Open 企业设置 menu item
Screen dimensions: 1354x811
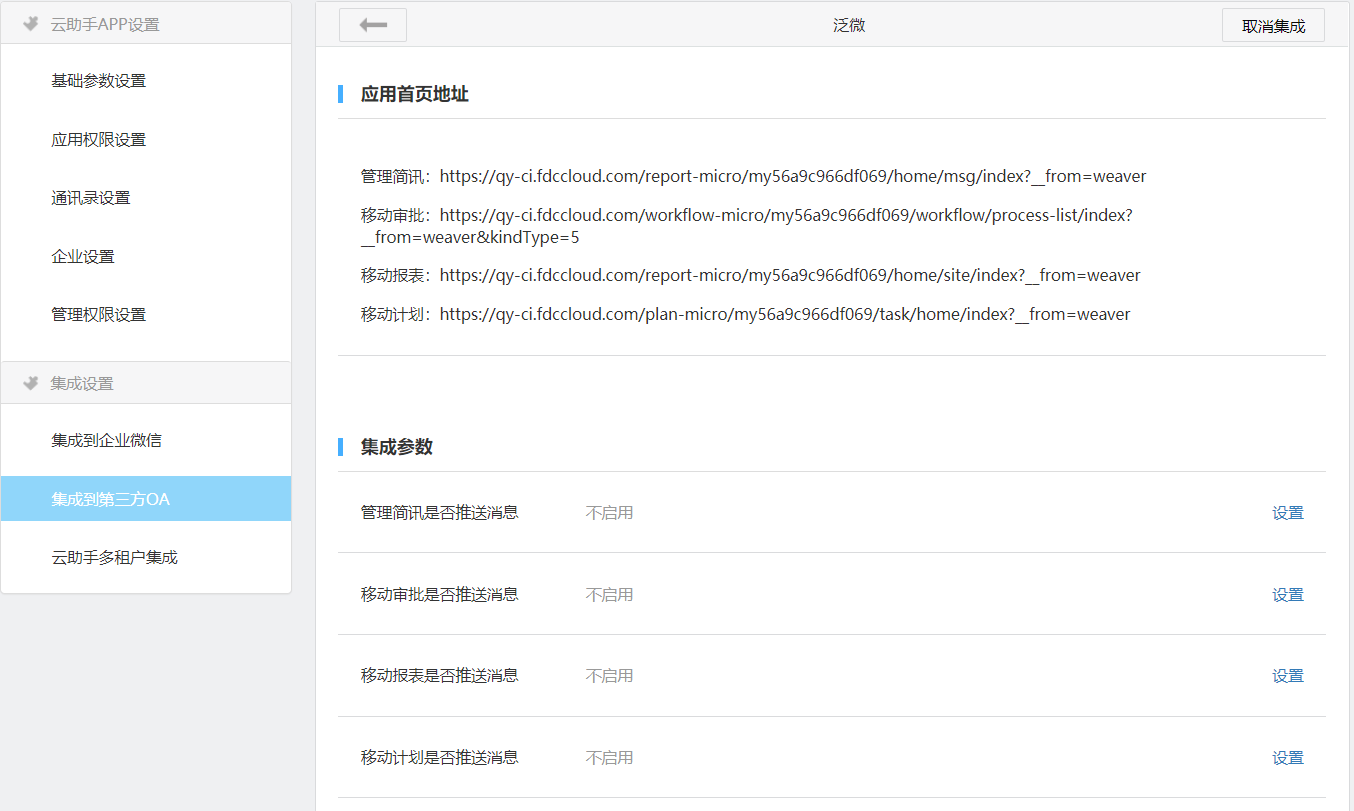(146, 256)
